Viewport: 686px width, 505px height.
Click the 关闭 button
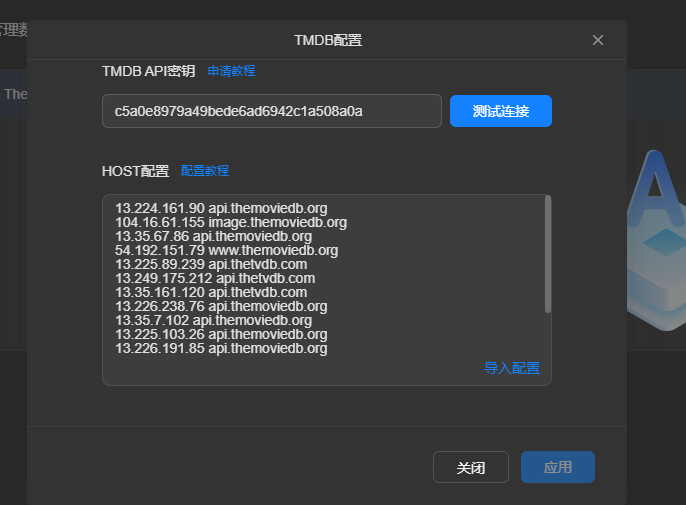[471, 467]
